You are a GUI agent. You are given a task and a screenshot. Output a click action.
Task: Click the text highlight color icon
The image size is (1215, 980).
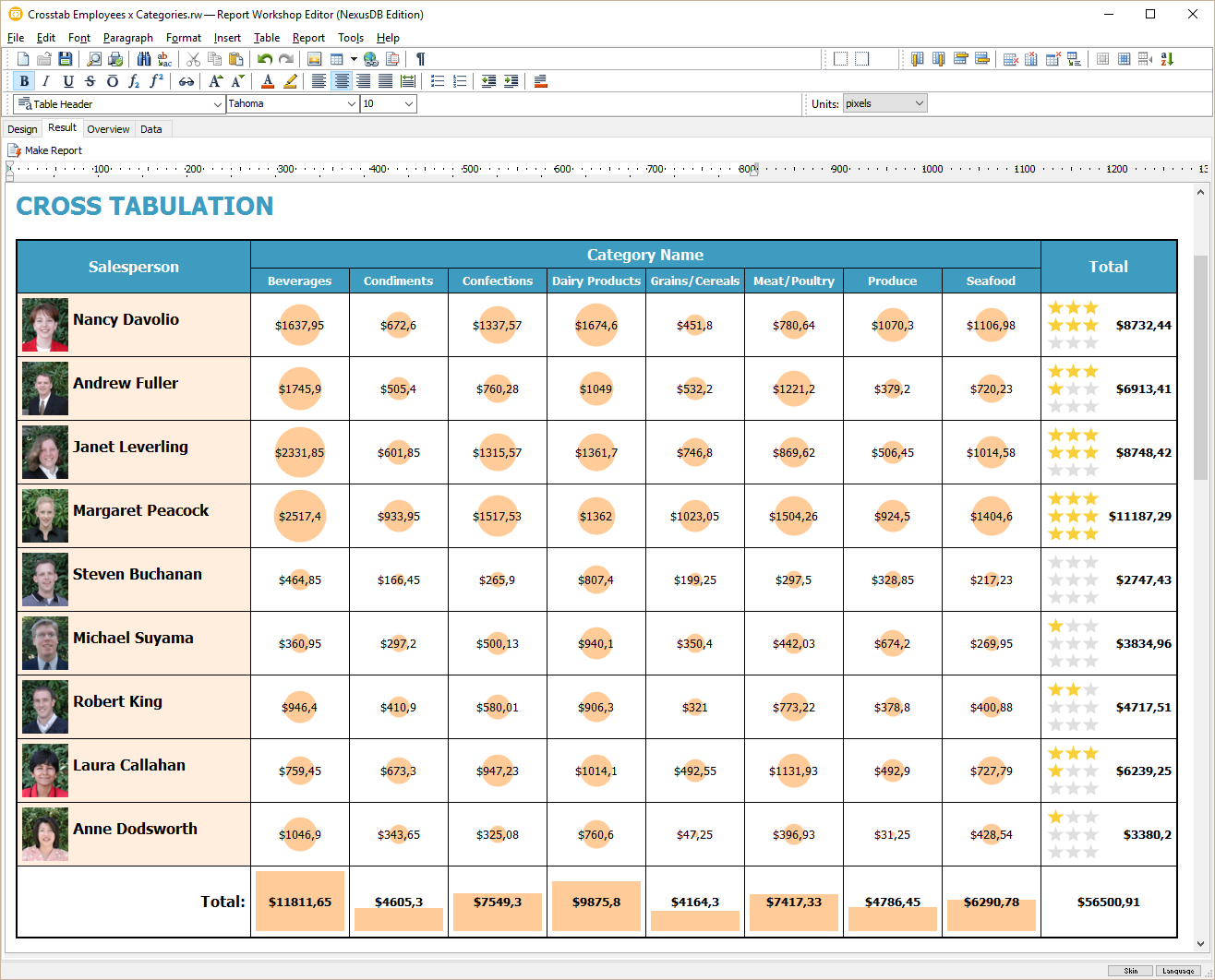[290, 81]
